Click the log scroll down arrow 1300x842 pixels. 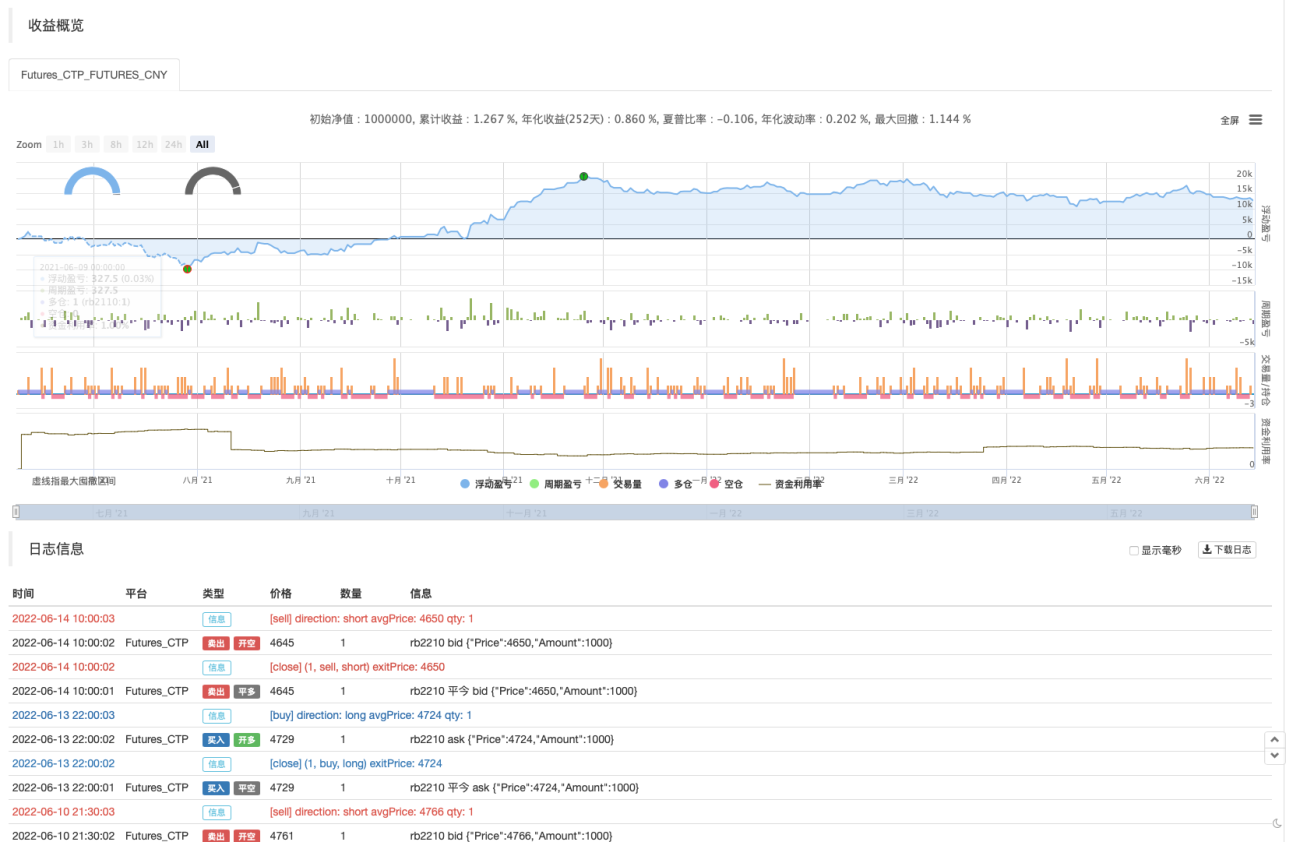pos(1274,756)
